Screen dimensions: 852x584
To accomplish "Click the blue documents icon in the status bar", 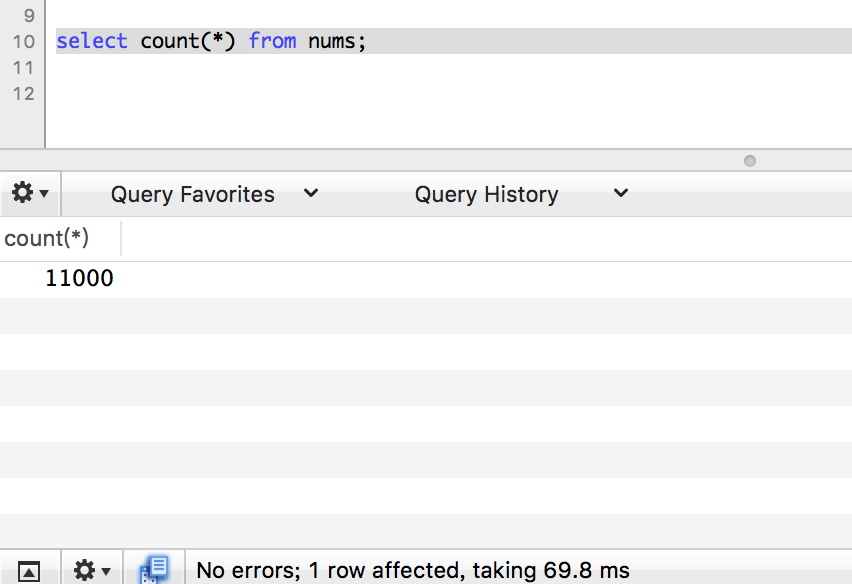I will point(154,570).
